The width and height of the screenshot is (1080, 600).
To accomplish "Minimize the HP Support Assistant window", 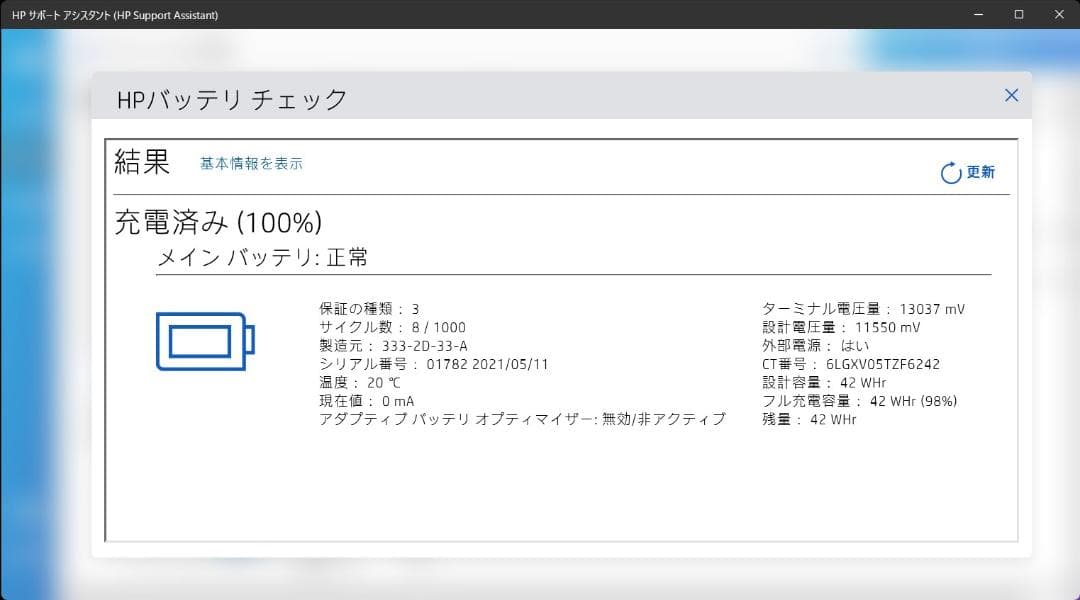I will coord(976,14).
